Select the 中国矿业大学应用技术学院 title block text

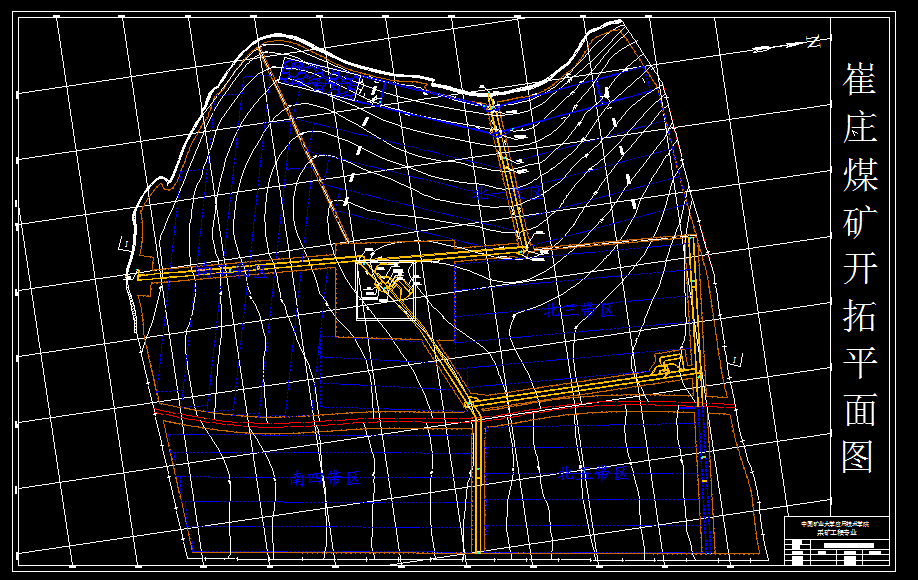click(835, 524)
